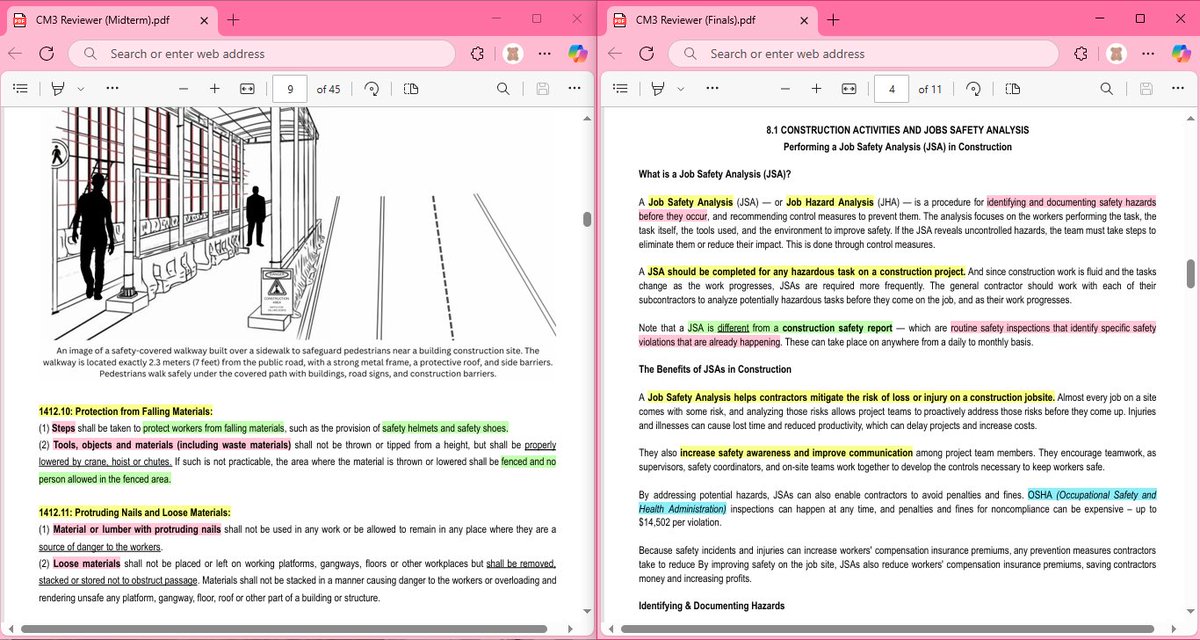Close the CM3 Reviewer (Midterm).pdf tab
The height and width of the screenshot is (640, 1200).
click(204, 19)
